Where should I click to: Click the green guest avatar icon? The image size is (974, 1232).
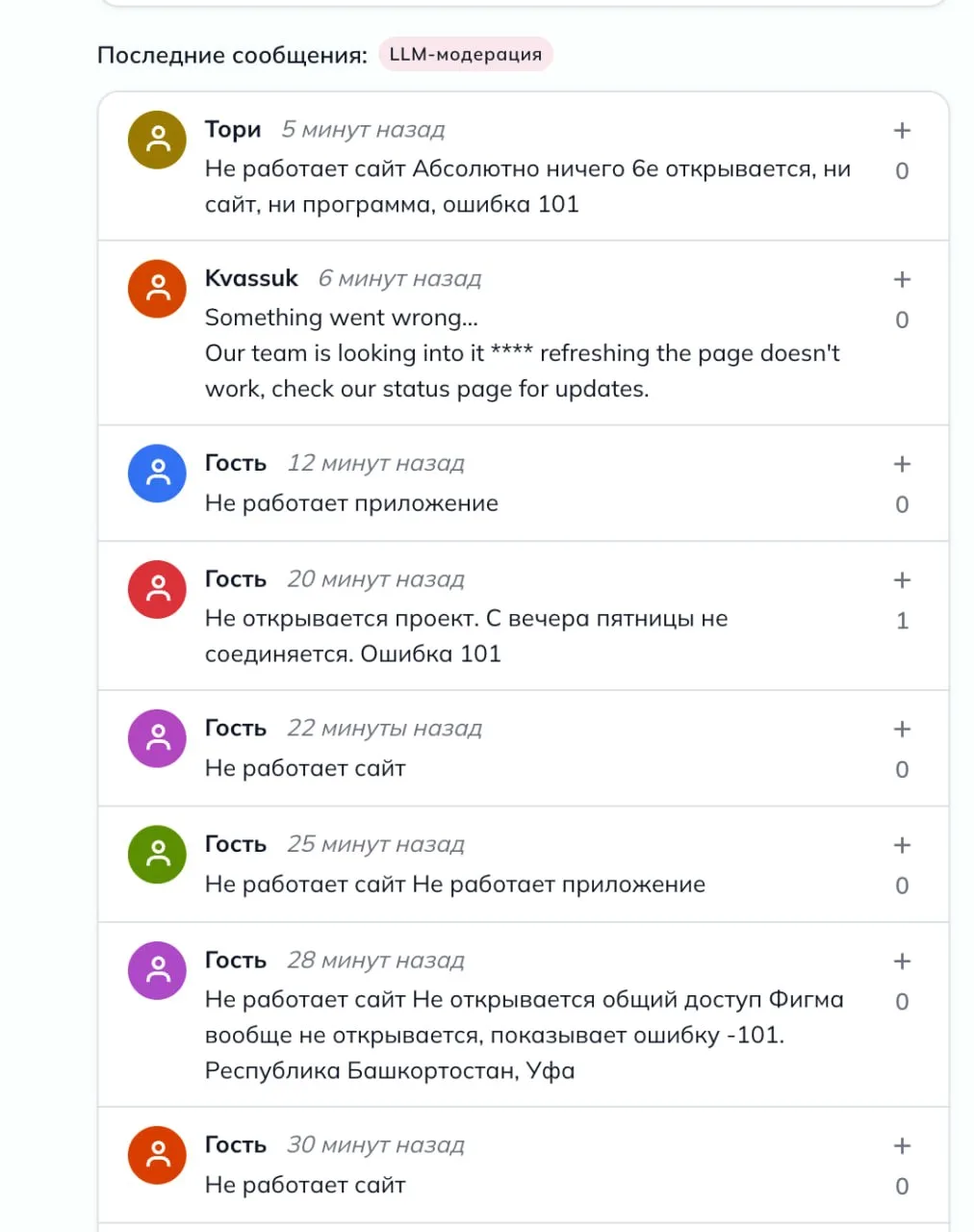157,855
